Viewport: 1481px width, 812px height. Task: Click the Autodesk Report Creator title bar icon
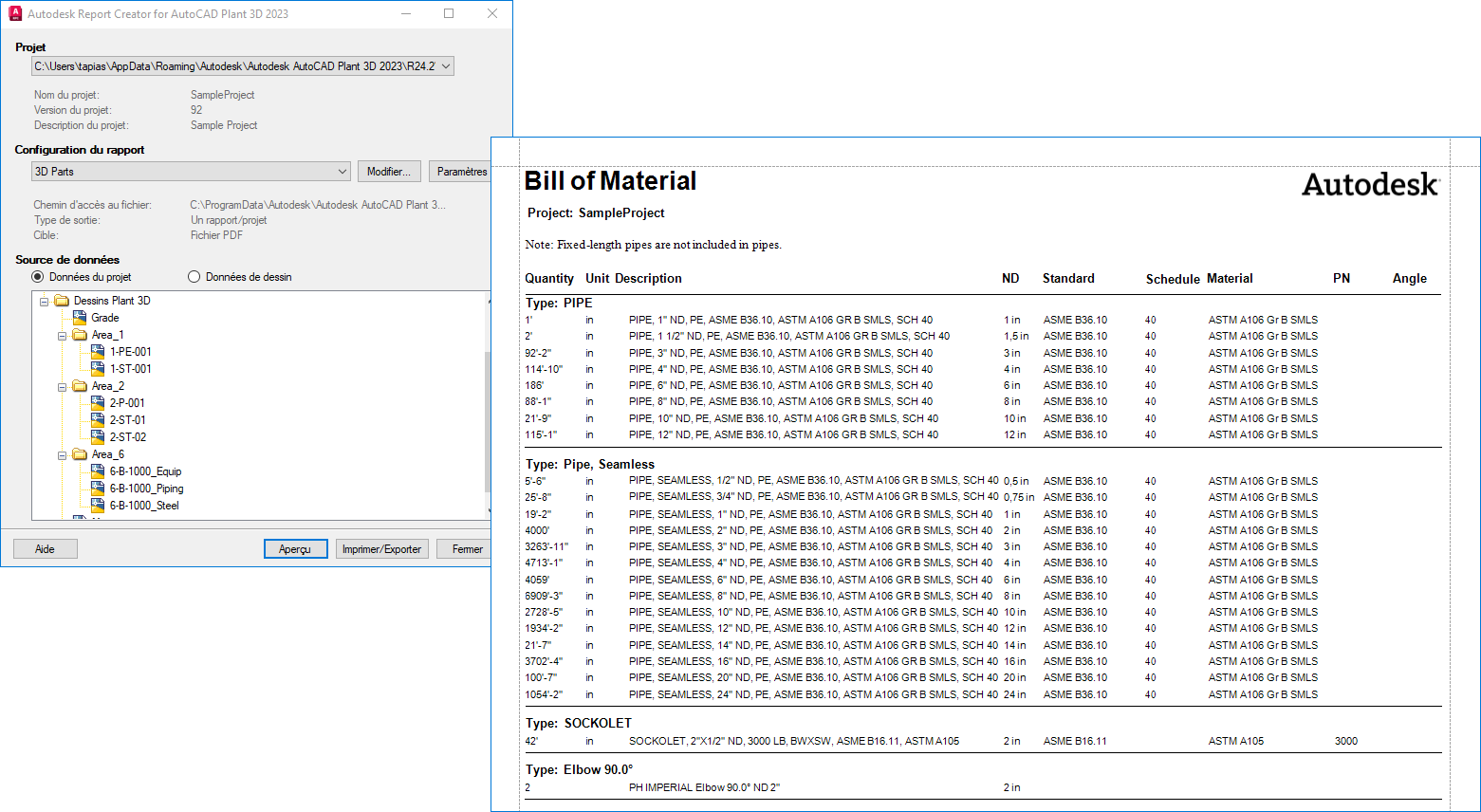point(15,13)
